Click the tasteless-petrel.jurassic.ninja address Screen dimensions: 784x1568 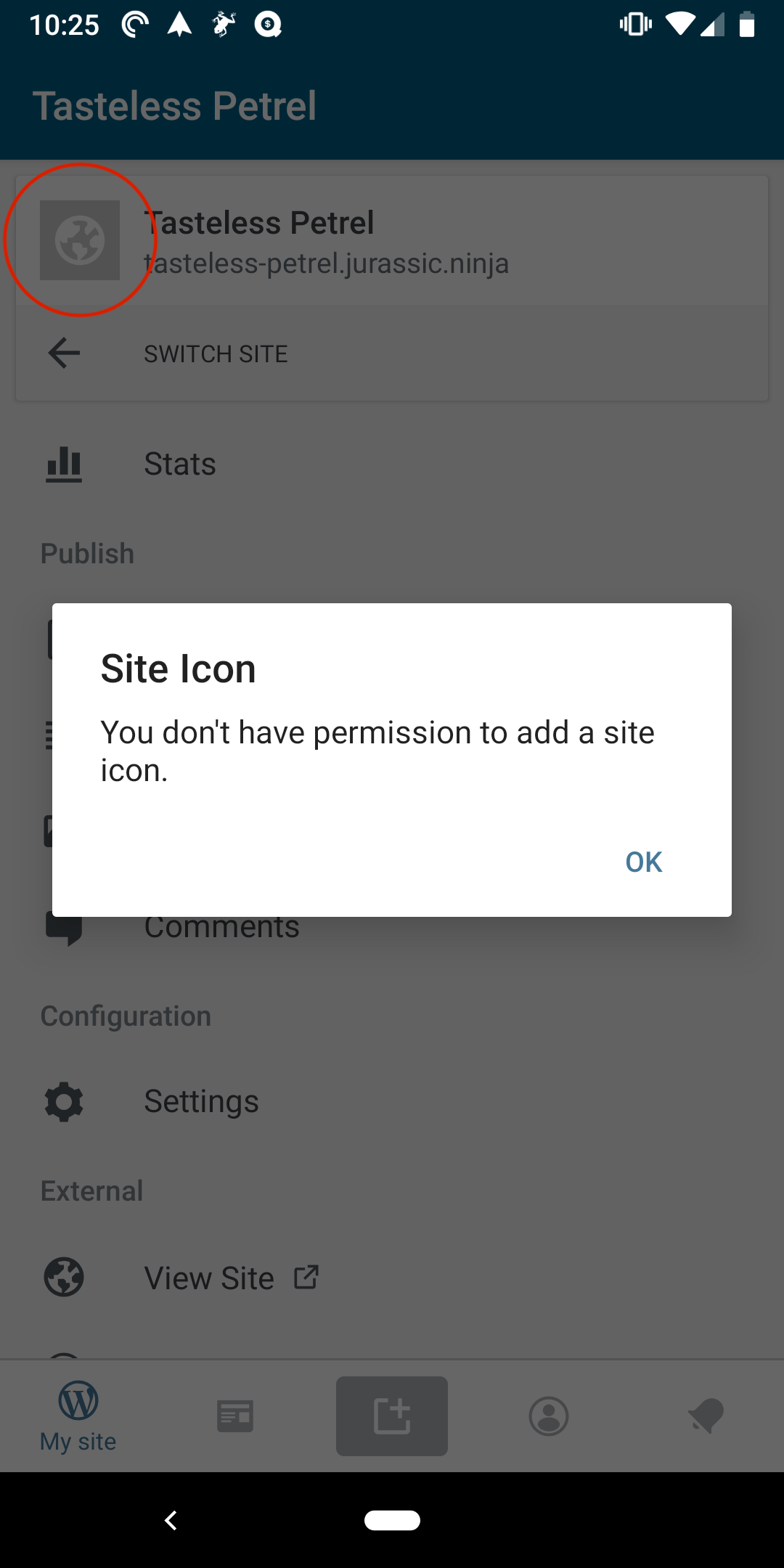pyautogui.click(x=327, y=264)
